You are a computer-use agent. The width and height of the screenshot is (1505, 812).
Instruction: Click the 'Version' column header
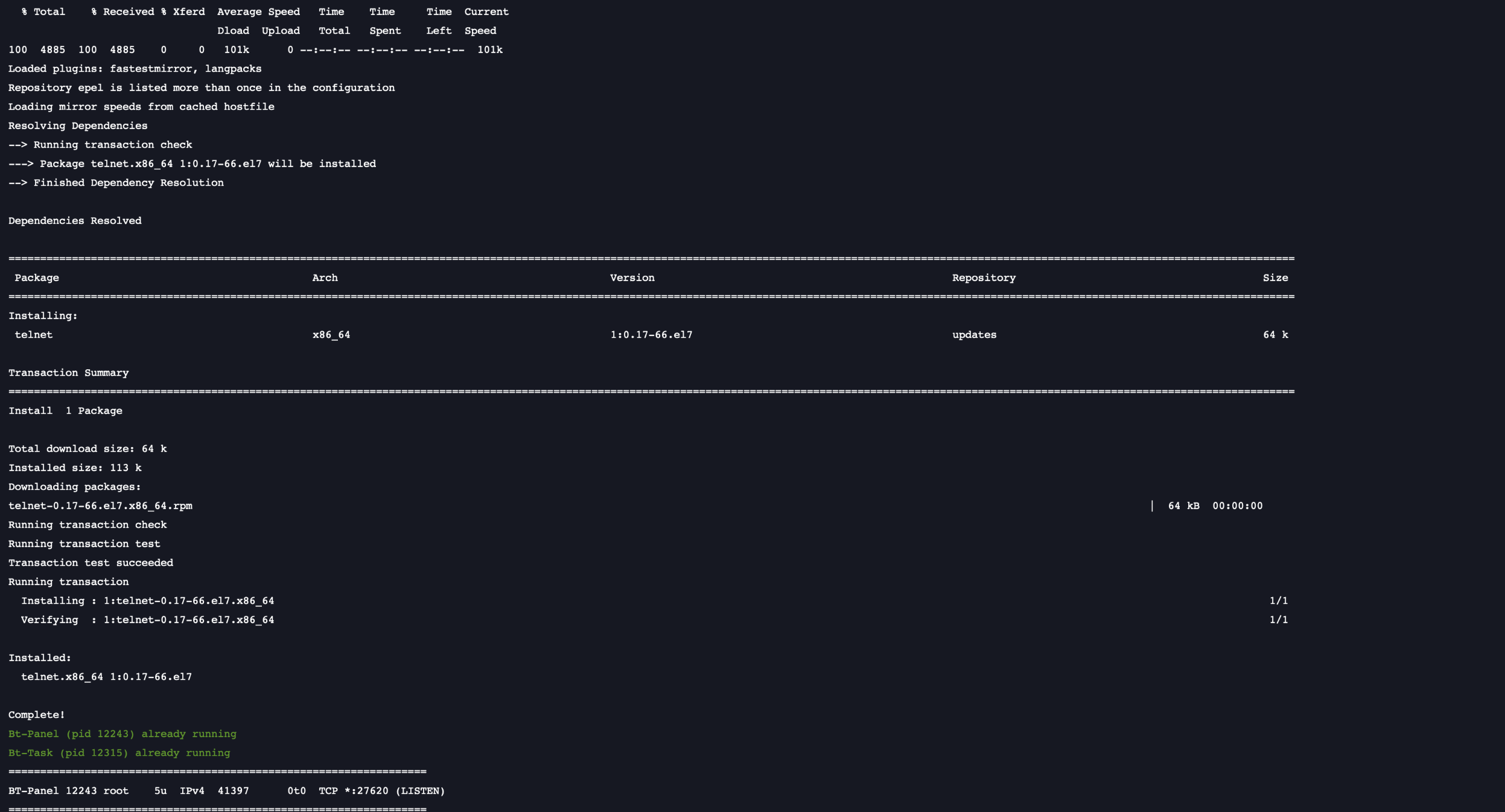[632, 278]
